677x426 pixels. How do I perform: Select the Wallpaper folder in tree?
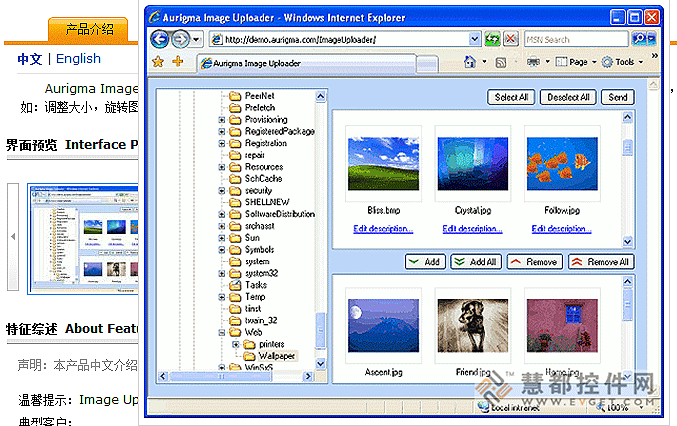[278, 356]
